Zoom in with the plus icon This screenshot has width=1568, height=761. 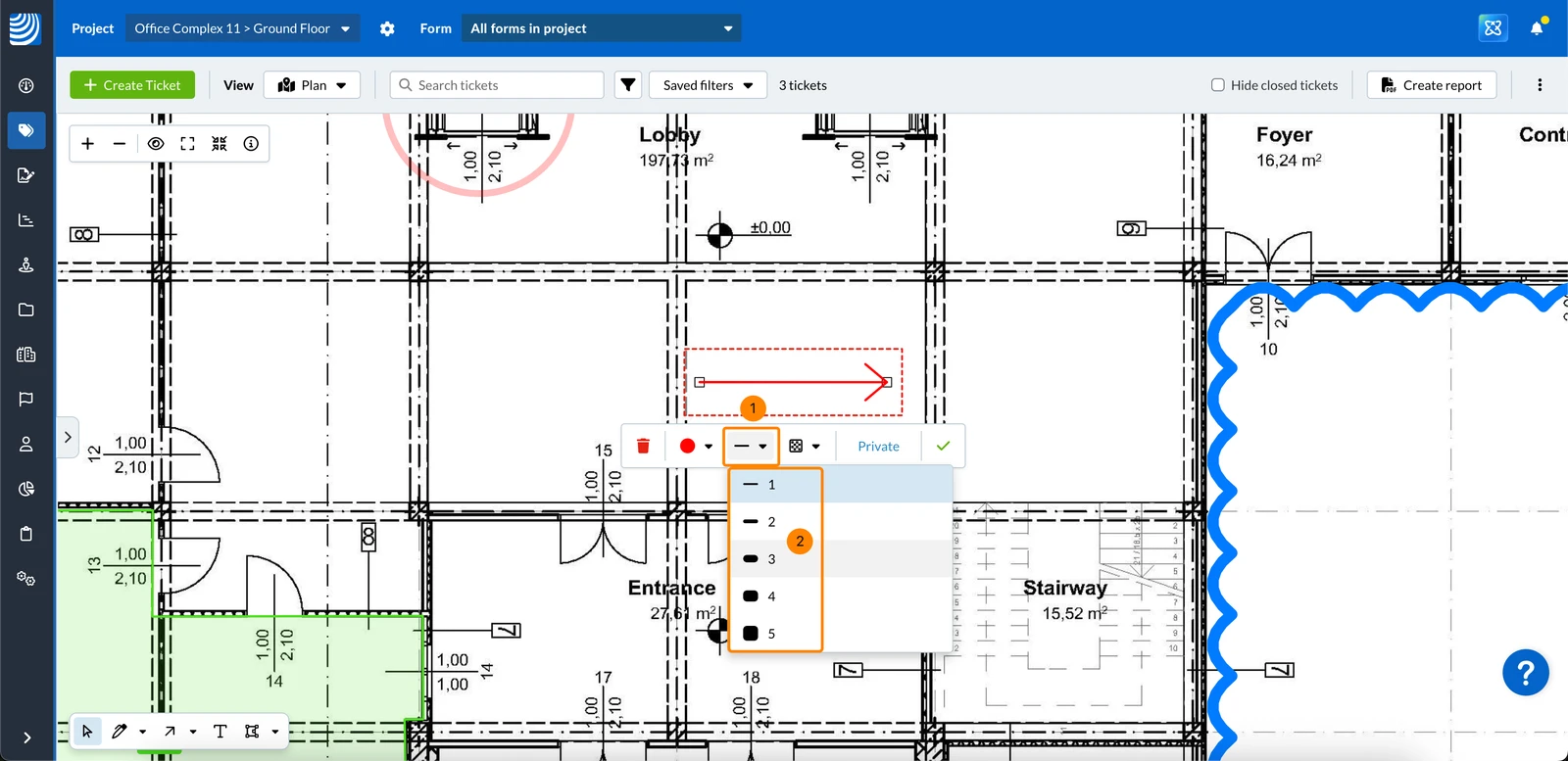[x=87, y=144]
